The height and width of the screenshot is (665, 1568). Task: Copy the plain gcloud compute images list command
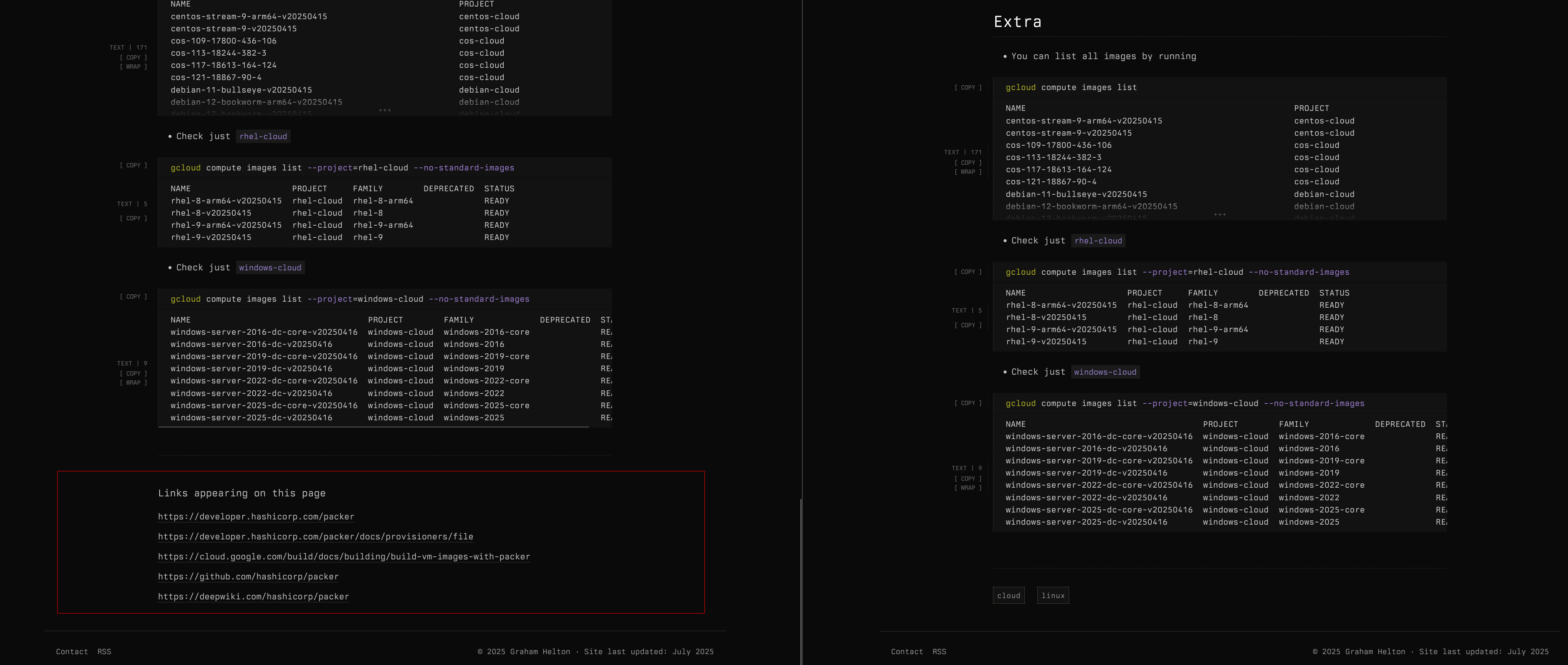968,88
